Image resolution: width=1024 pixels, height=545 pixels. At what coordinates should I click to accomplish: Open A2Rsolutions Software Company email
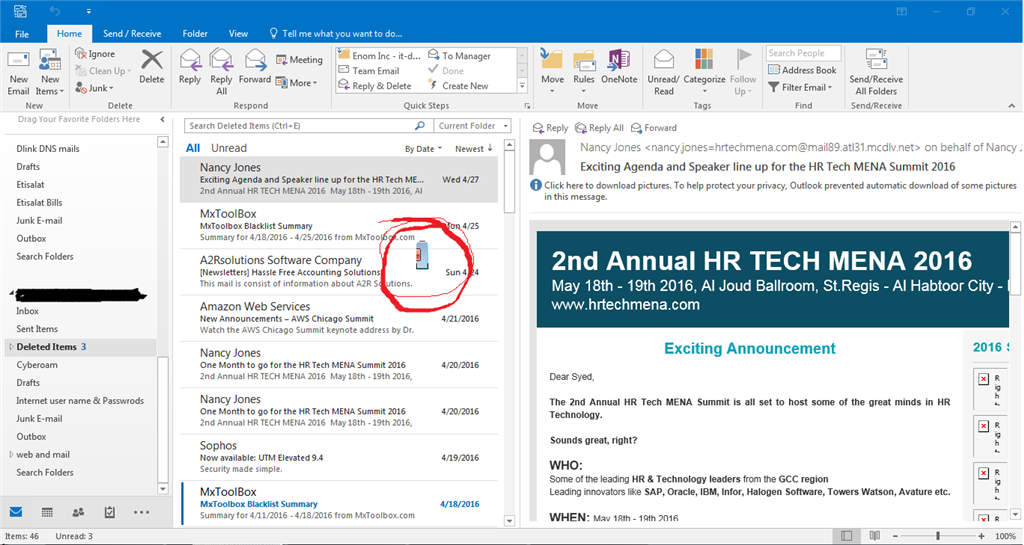[339, 272]
